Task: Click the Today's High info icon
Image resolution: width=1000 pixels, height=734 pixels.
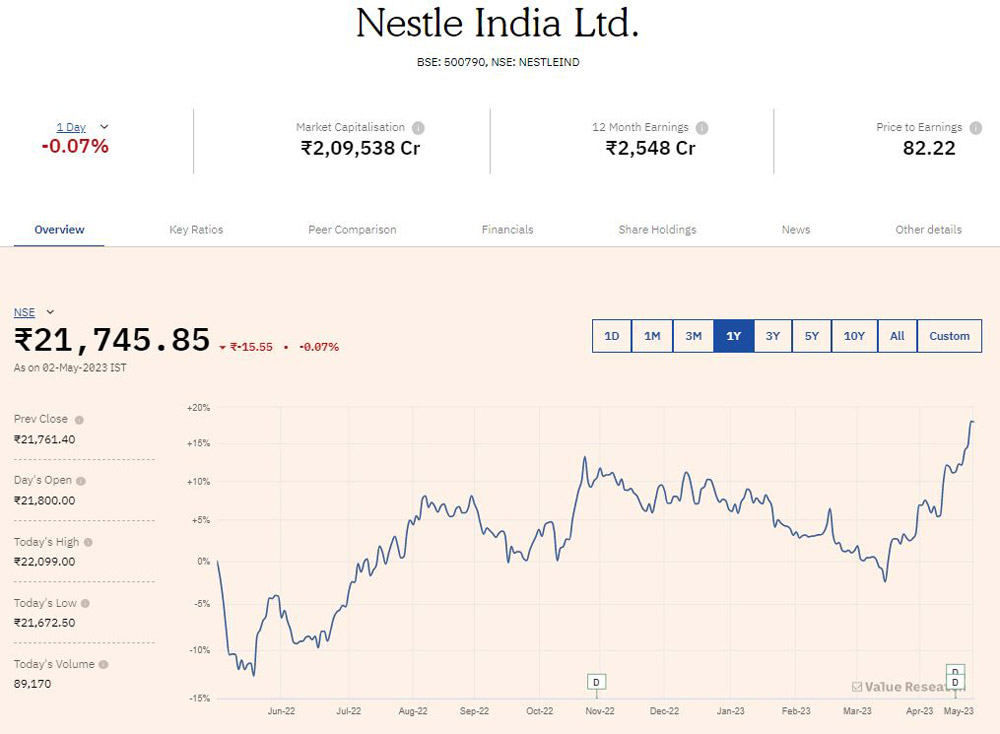Action: pos(88,542)
